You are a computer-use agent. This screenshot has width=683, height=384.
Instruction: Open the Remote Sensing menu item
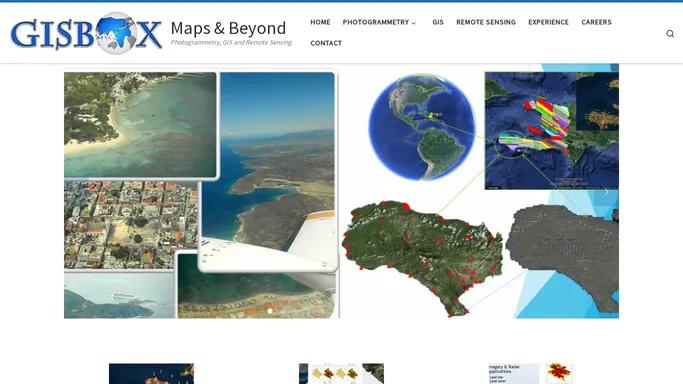[486, 22]
